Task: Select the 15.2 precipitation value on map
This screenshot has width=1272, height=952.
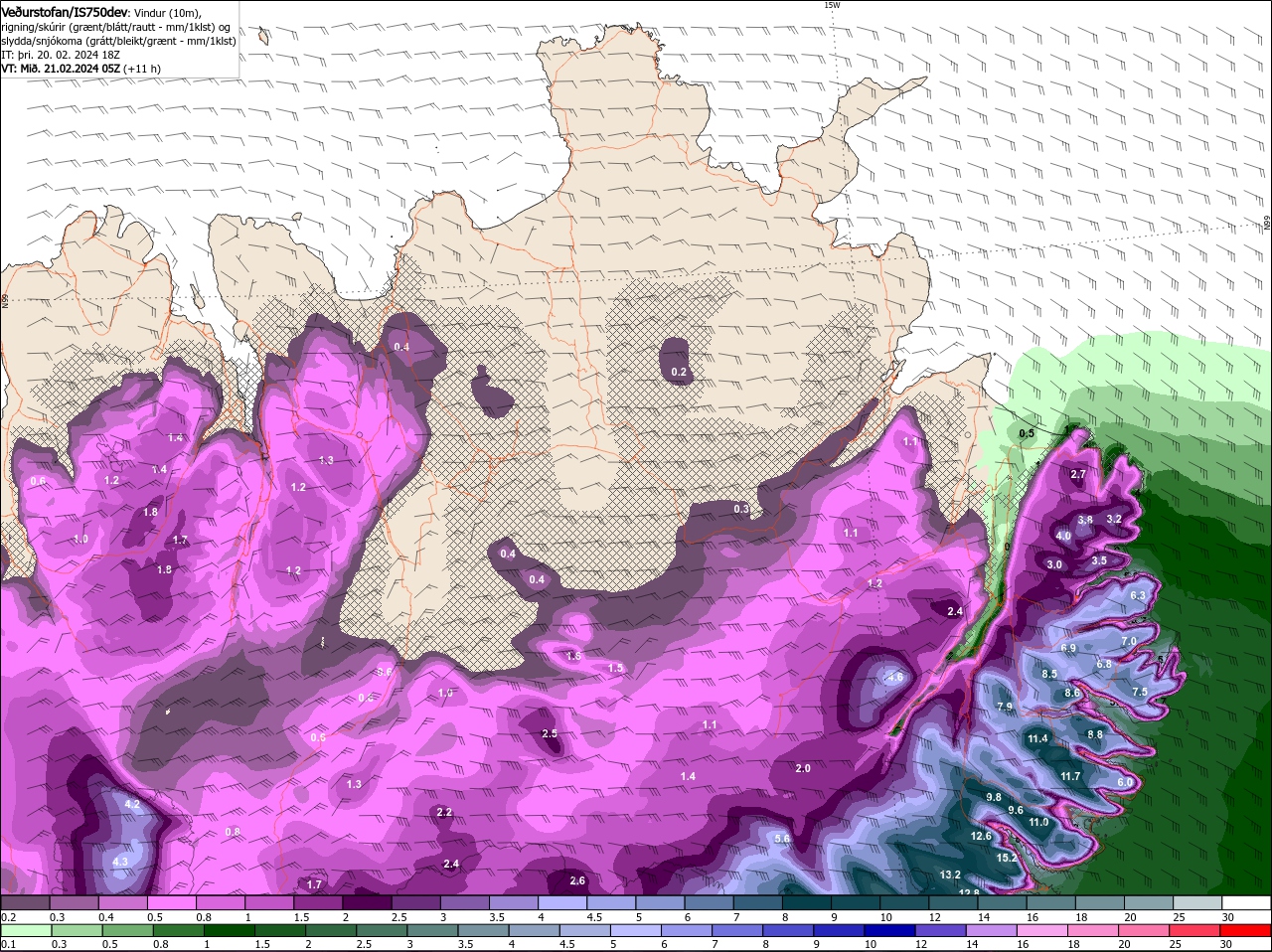Action: click(x=1007, y=858)
